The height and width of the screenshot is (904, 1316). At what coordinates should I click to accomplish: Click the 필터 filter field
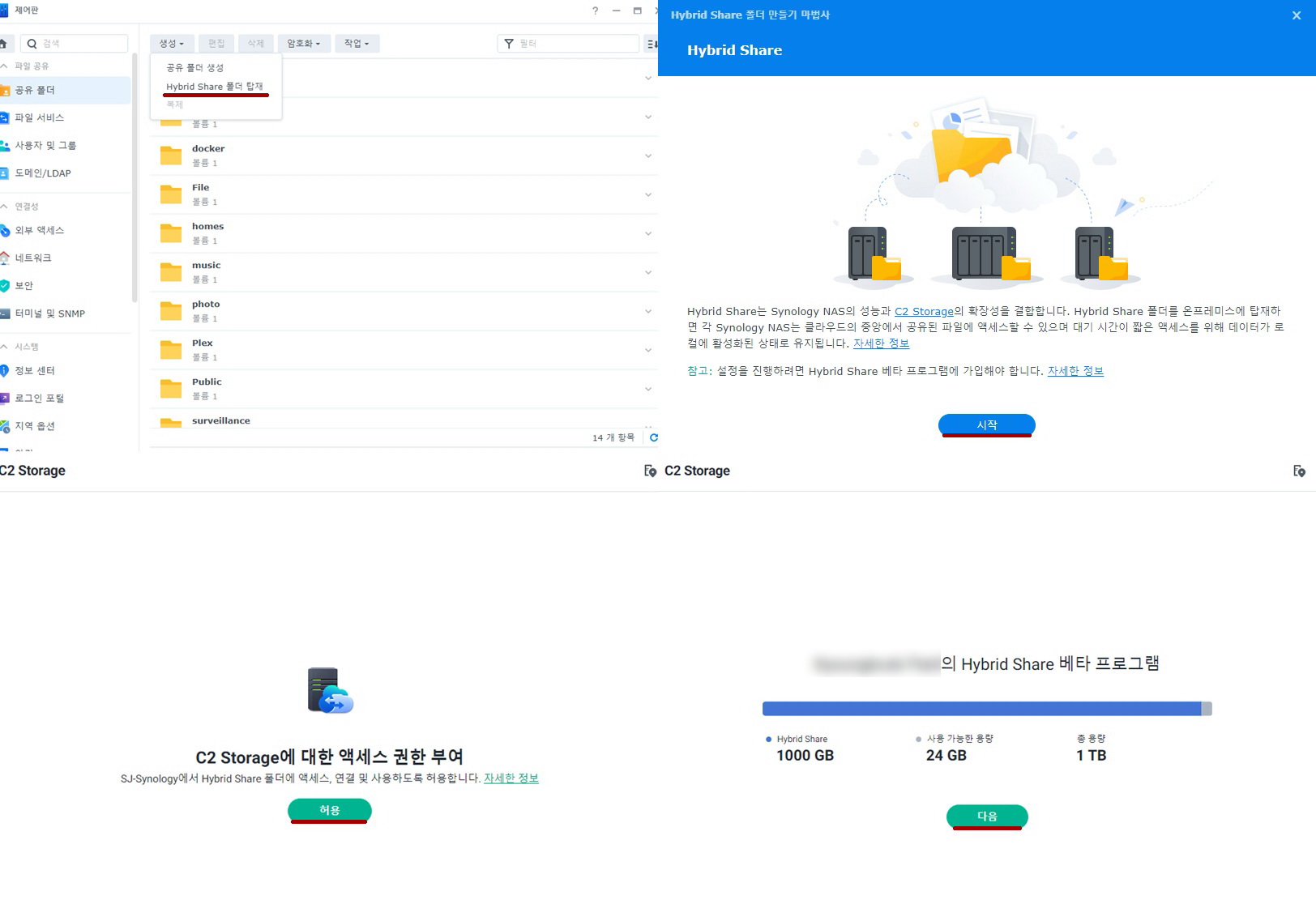tap(567, 44)
